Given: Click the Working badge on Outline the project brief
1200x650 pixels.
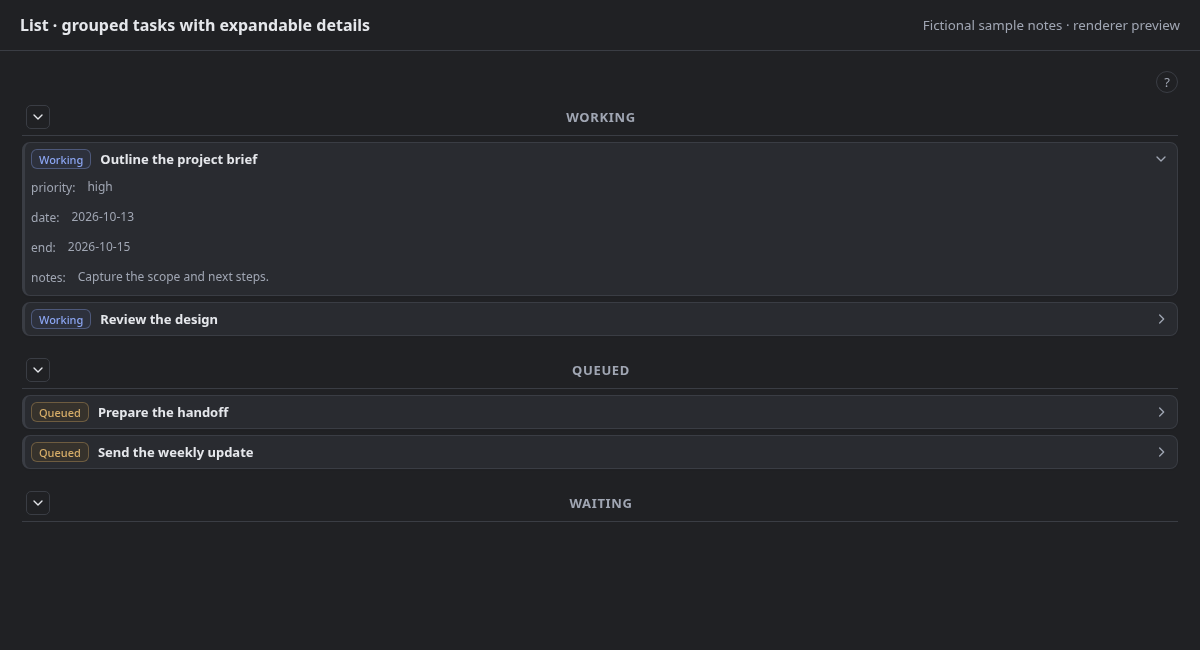Looking at the screenshot, I should [x=61, y=160].
